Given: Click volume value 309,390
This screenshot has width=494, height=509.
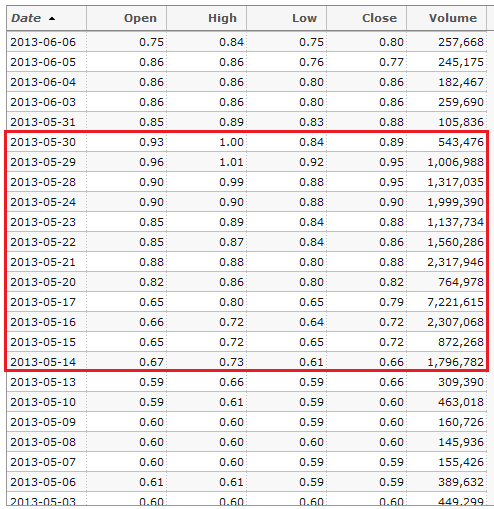Looking at the screenshot, I should click(x=461, y=382).
